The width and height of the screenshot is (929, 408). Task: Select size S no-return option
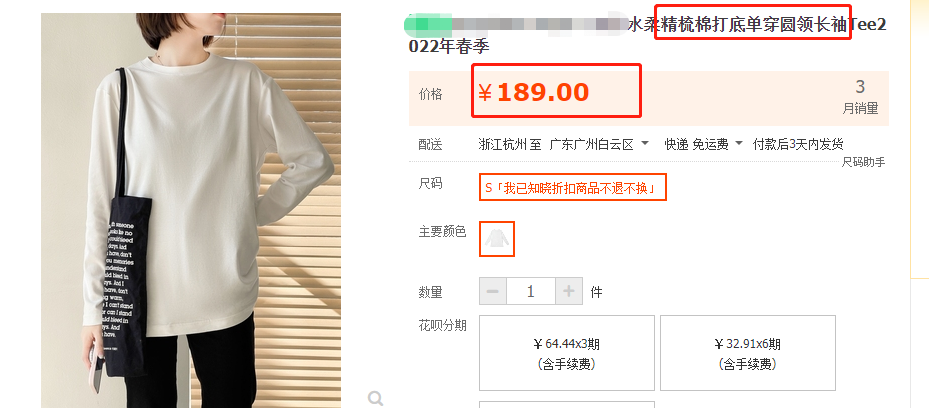[x=573, y=187]
